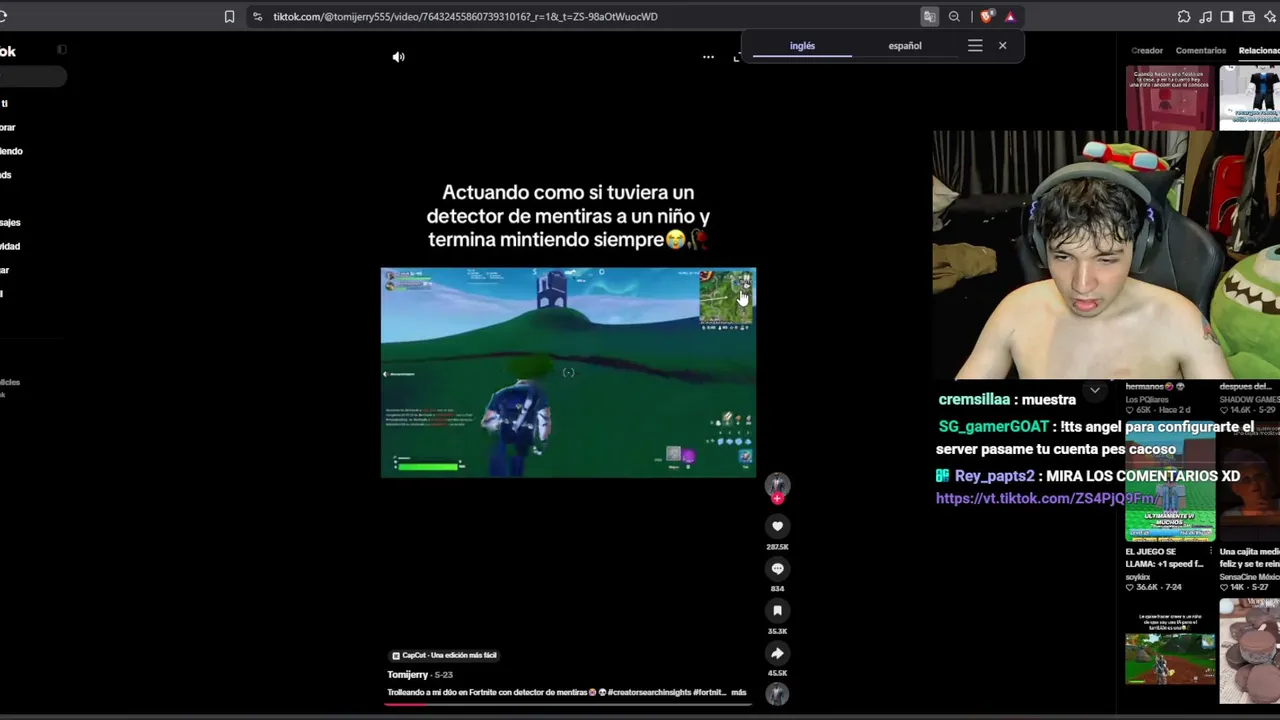
Task: Open the video more options menu
Action: [x=708, y=57]
